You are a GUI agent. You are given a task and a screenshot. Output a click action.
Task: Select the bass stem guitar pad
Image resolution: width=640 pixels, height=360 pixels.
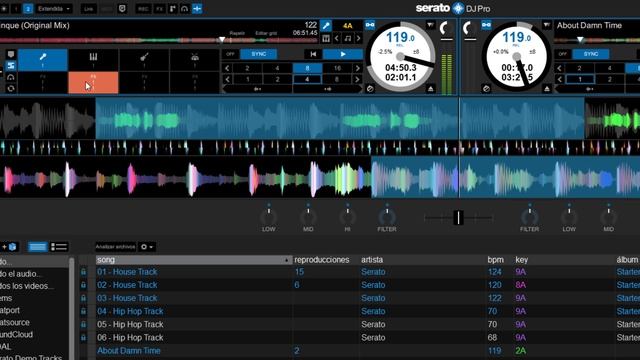tap(144, 60)
